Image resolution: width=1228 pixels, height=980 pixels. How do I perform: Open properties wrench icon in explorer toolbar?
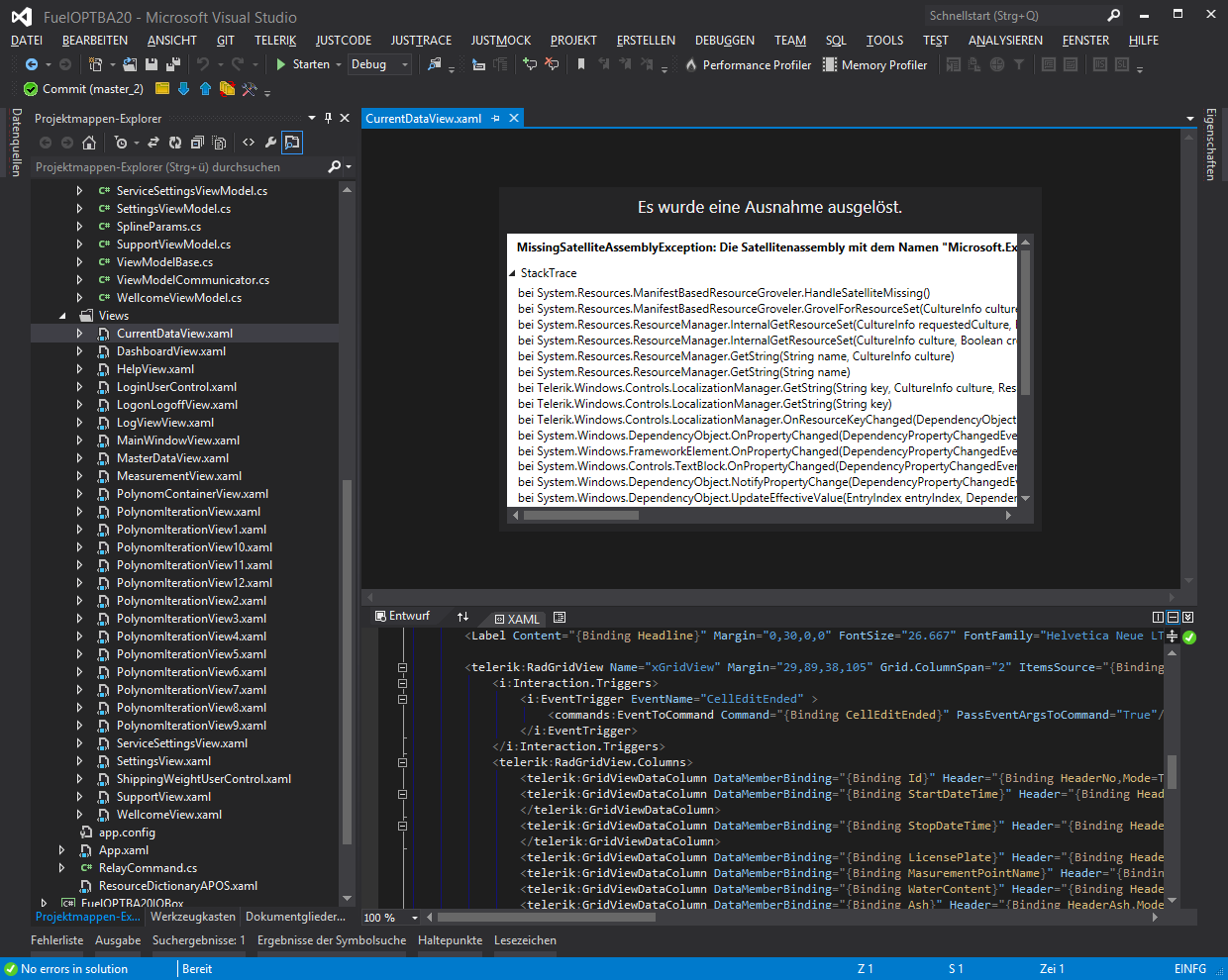tap(270, 143)
